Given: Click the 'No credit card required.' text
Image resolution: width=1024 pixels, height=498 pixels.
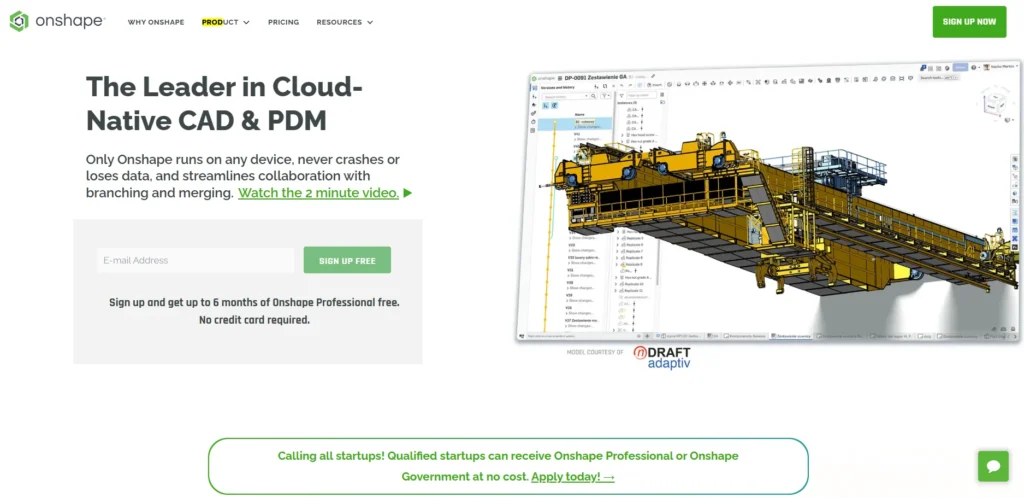Looking at the screenshot, I should tap(254, 320).
